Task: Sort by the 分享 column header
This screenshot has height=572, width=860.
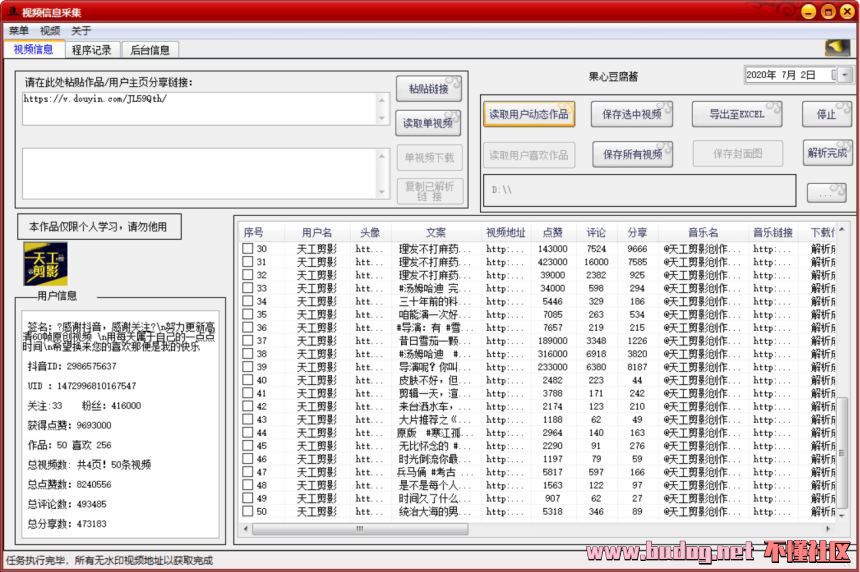Action: (637, 233)
